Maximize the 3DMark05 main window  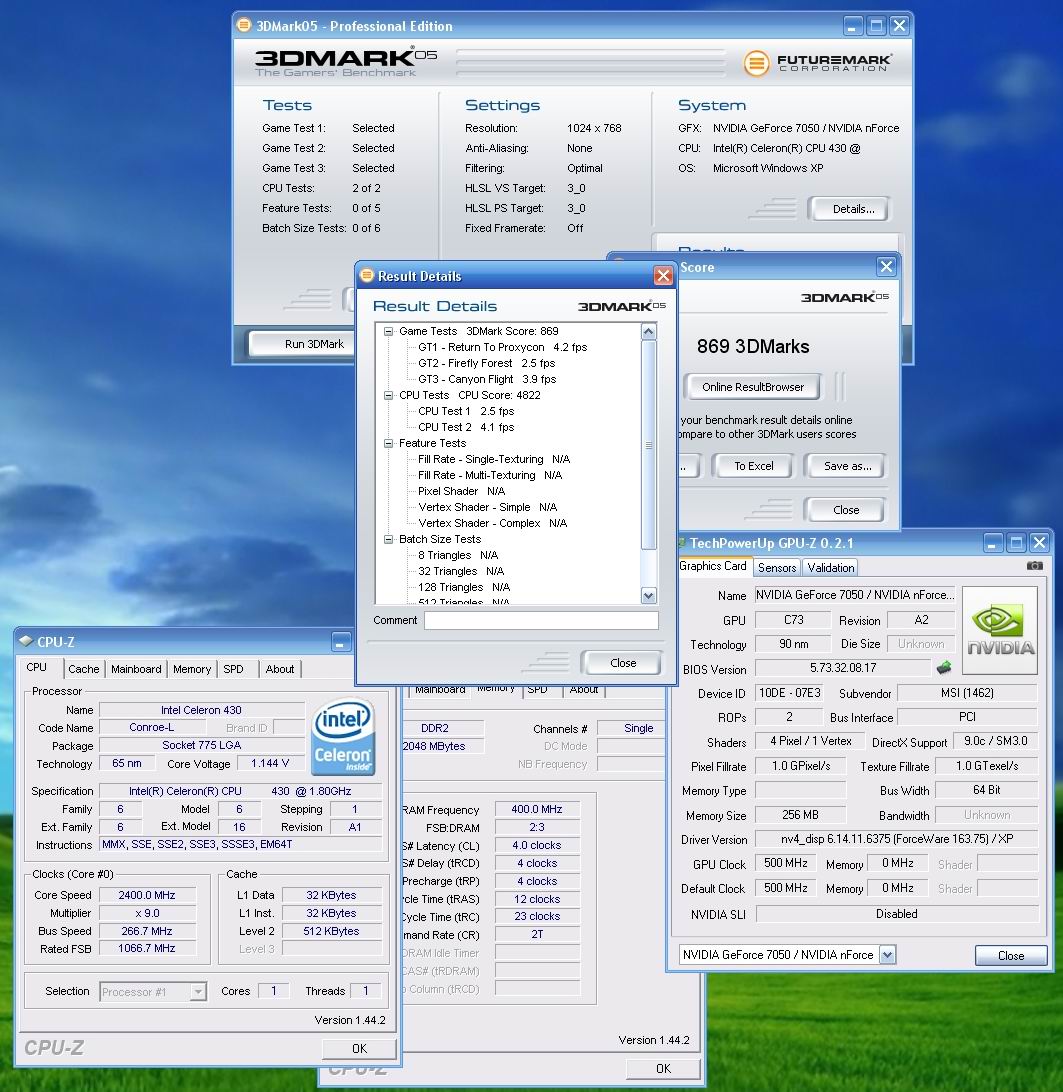[x=876, y=26]
